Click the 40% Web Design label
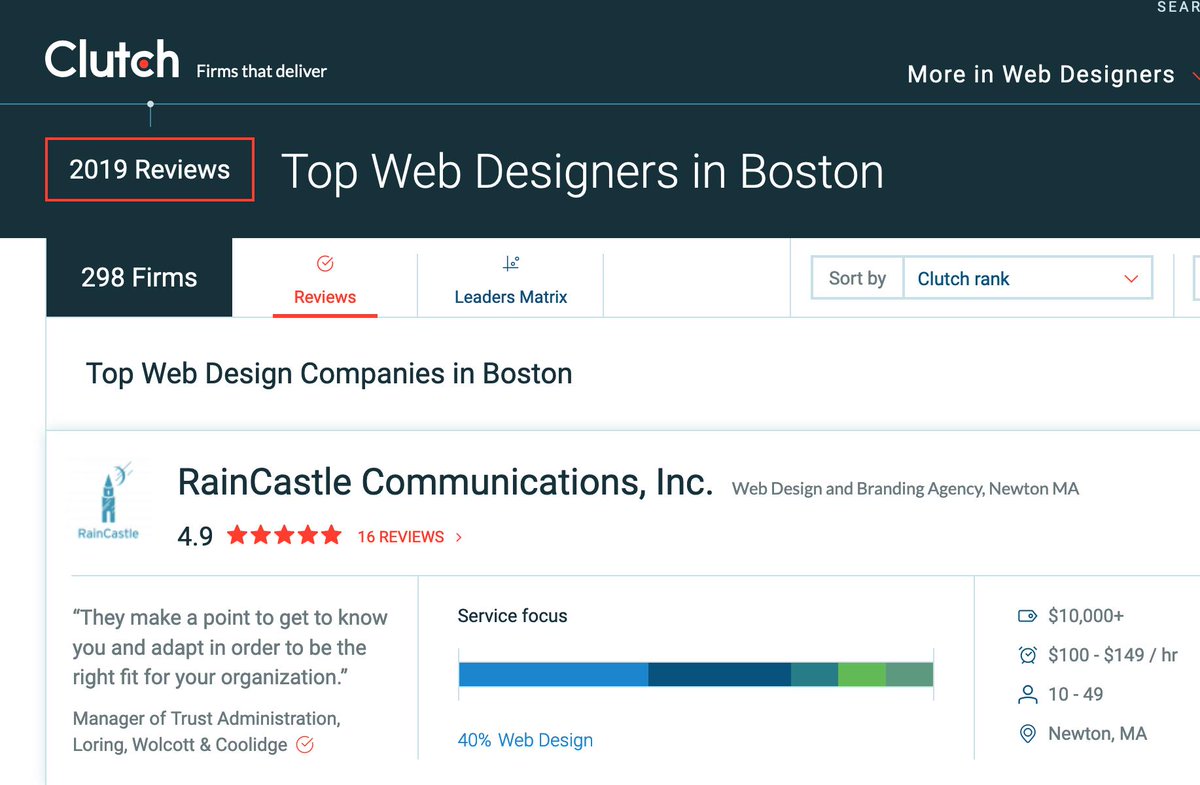 (525, 740)
